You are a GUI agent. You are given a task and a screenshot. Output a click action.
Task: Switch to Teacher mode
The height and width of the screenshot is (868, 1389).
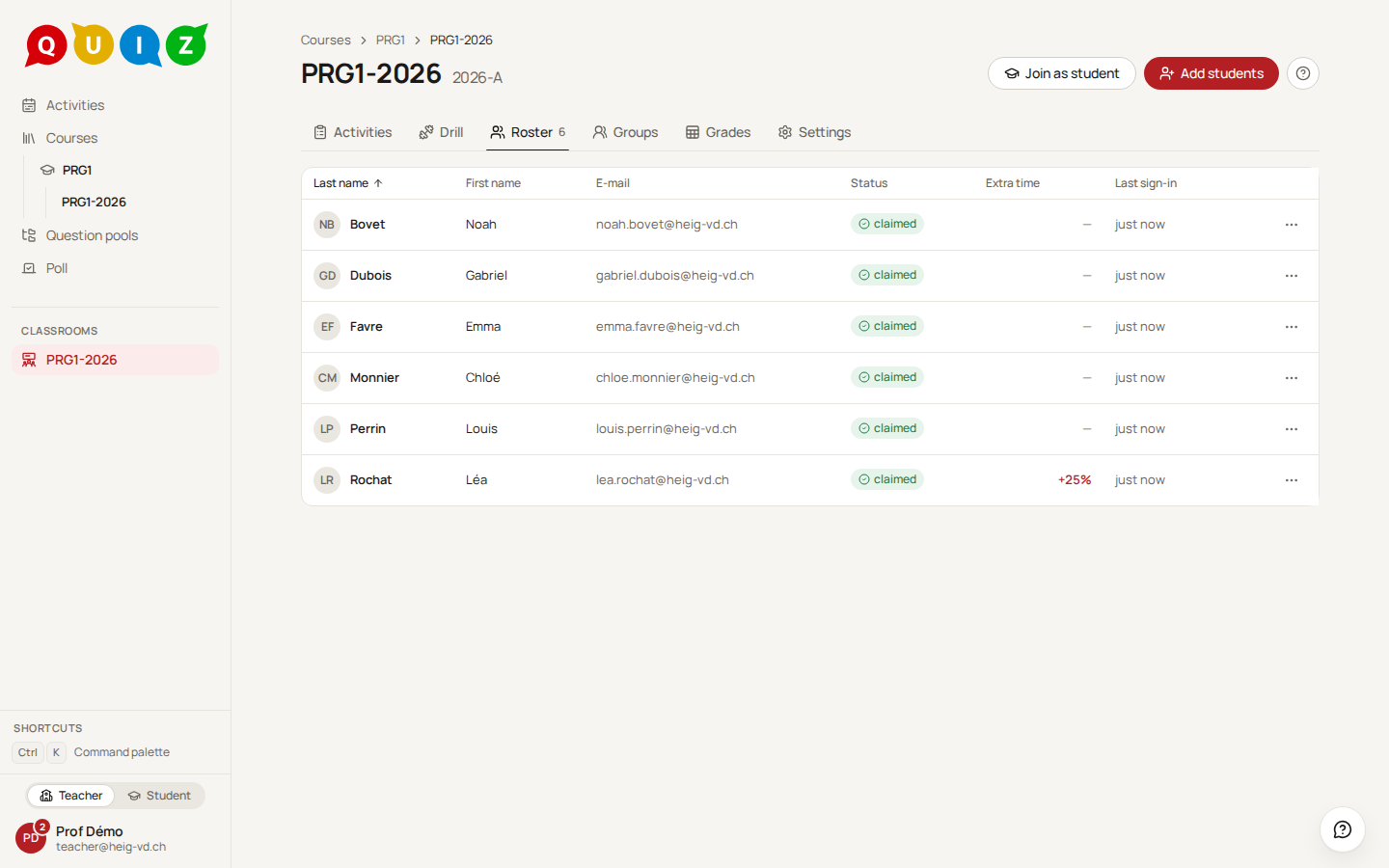click(71, 796)
